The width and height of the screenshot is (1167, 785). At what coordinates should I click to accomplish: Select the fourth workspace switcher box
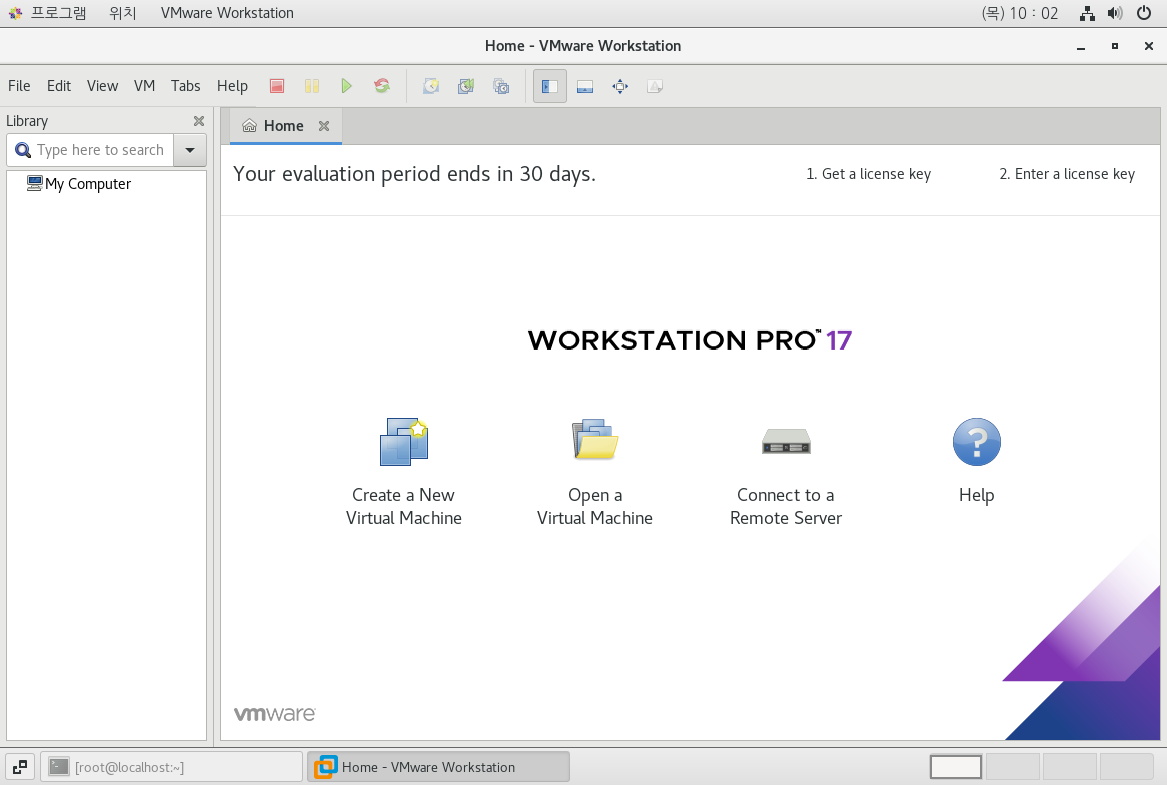click(x=1126, y=766)
